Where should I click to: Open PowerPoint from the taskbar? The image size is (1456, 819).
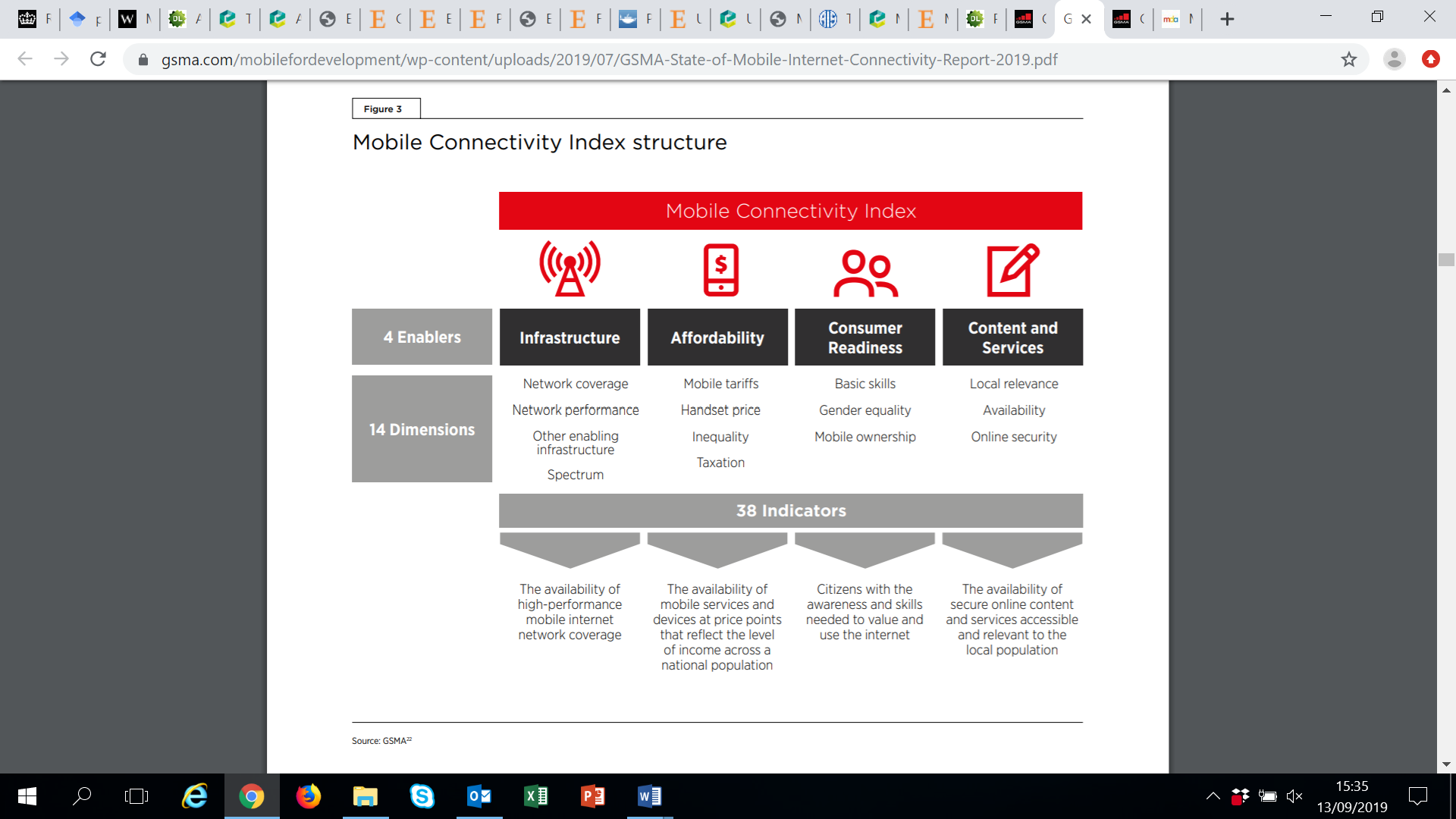pyautogui.click(x=593, y=796)
